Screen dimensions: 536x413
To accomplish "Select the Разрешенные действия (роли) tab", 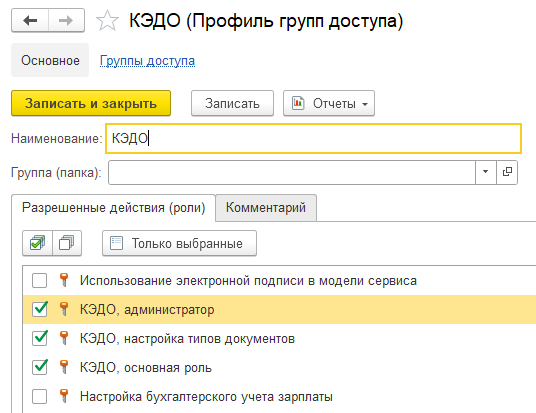I will coord(113,208).
